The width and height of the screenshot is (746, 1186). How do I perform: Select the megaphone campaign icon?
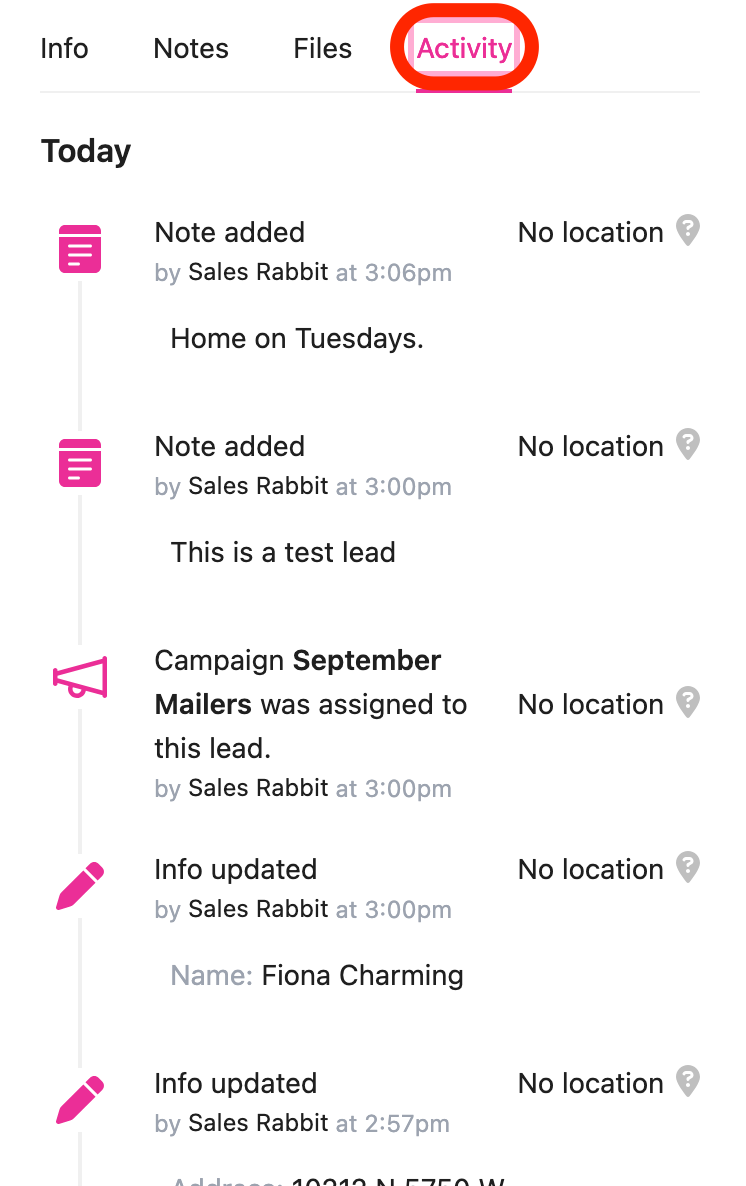[x=80, y=676]
